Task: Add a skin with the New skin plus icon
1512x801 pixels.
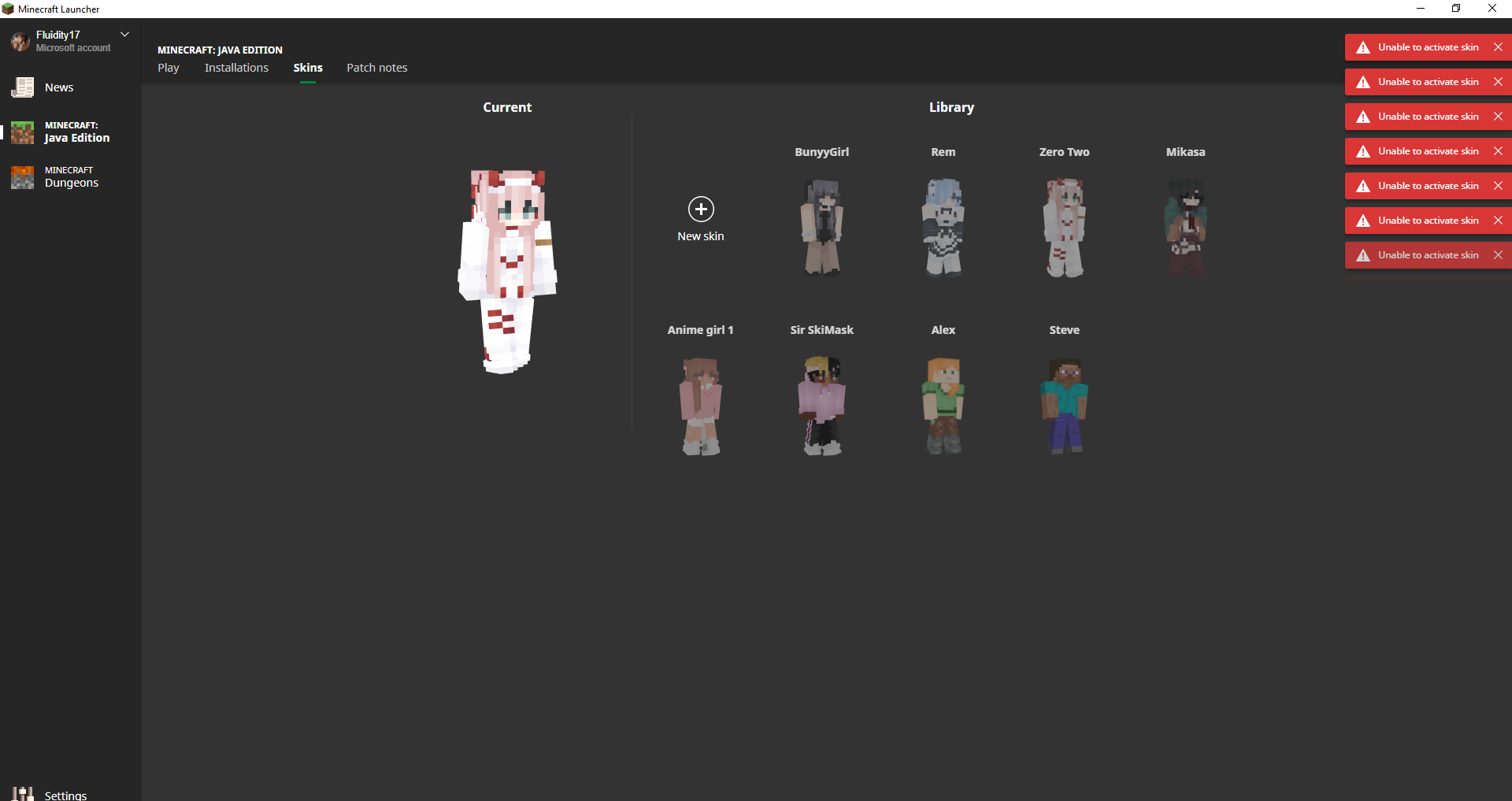Action: 701,210
